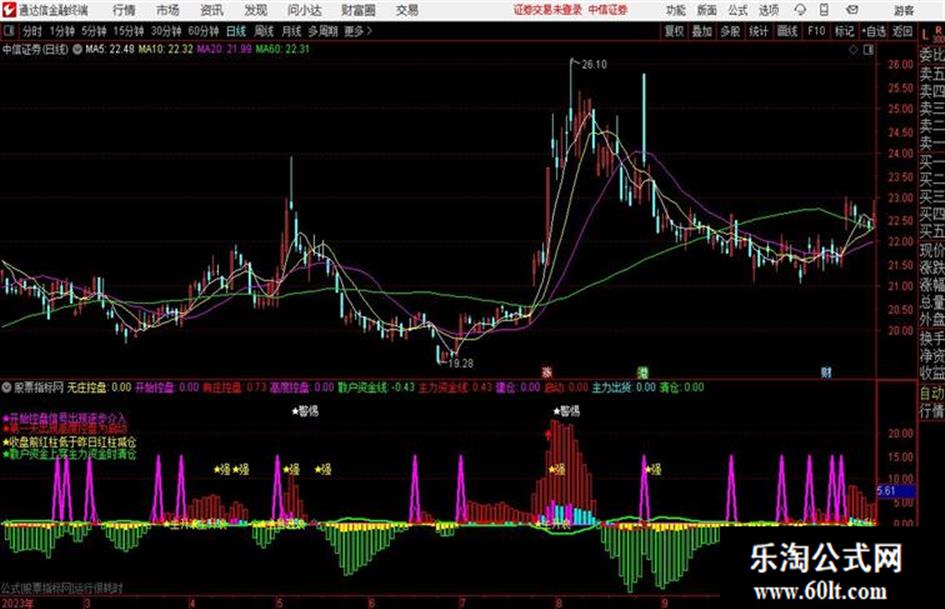This screenshot has width=945, height=609.
Task: Open the 行情 menu
Action: [x=124, y=10]
